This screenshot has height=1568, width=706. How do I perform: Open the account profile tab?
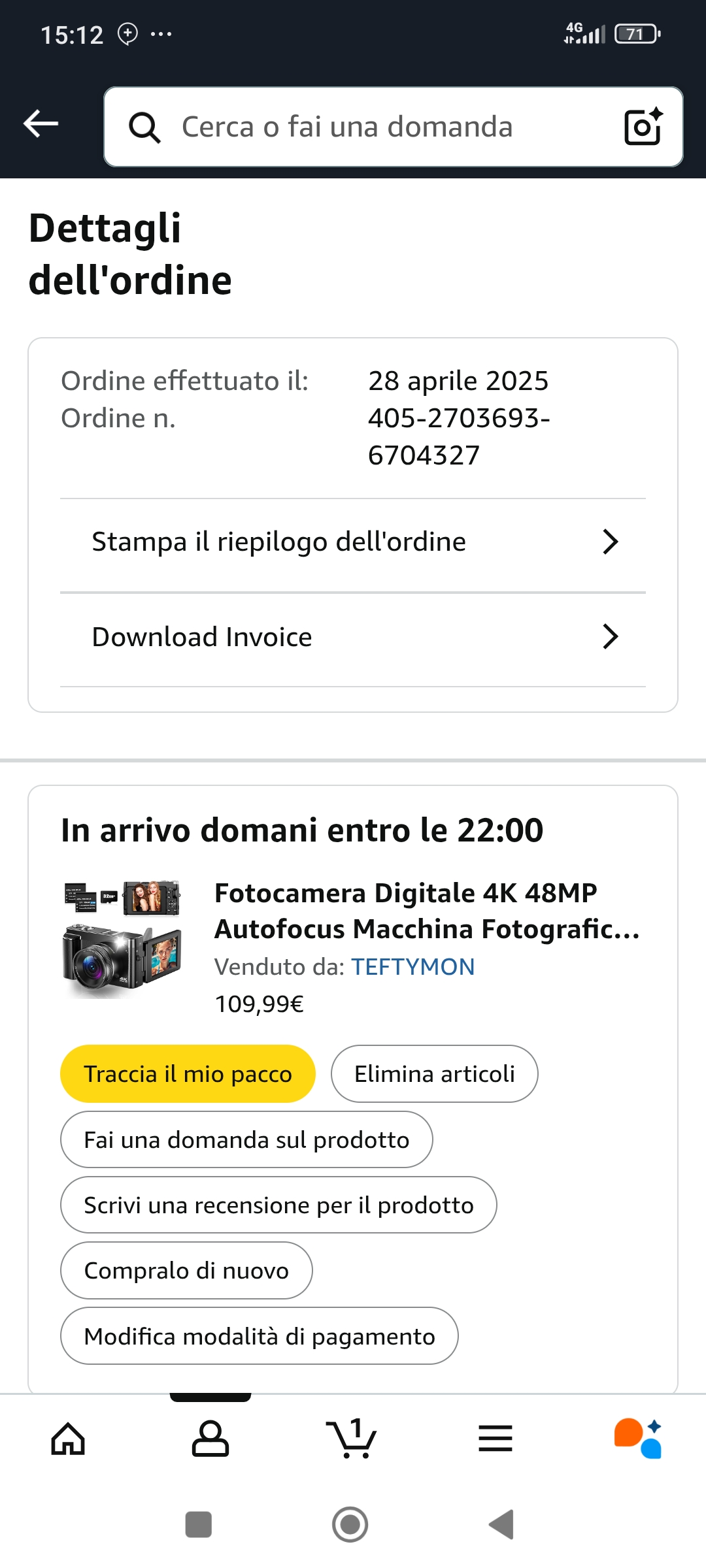210,1439
